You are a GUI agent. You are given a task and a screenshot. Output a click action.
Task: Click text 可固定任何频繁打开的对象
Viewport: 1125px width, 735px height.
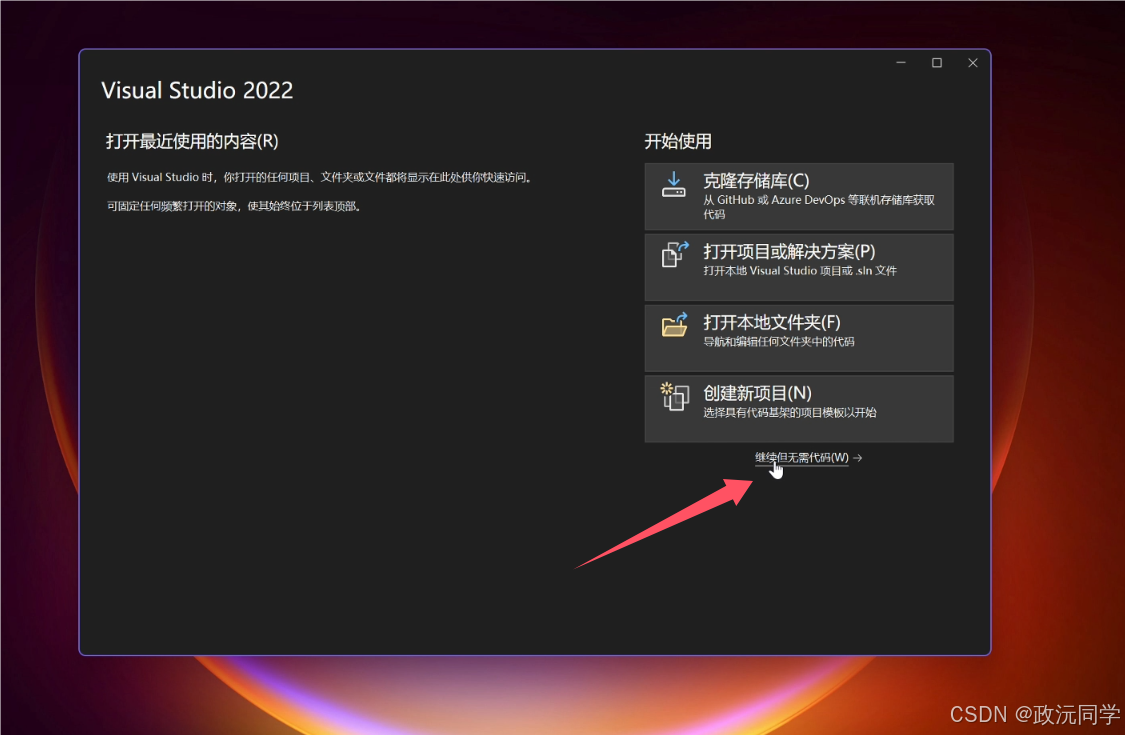click(x=171, y=206)
